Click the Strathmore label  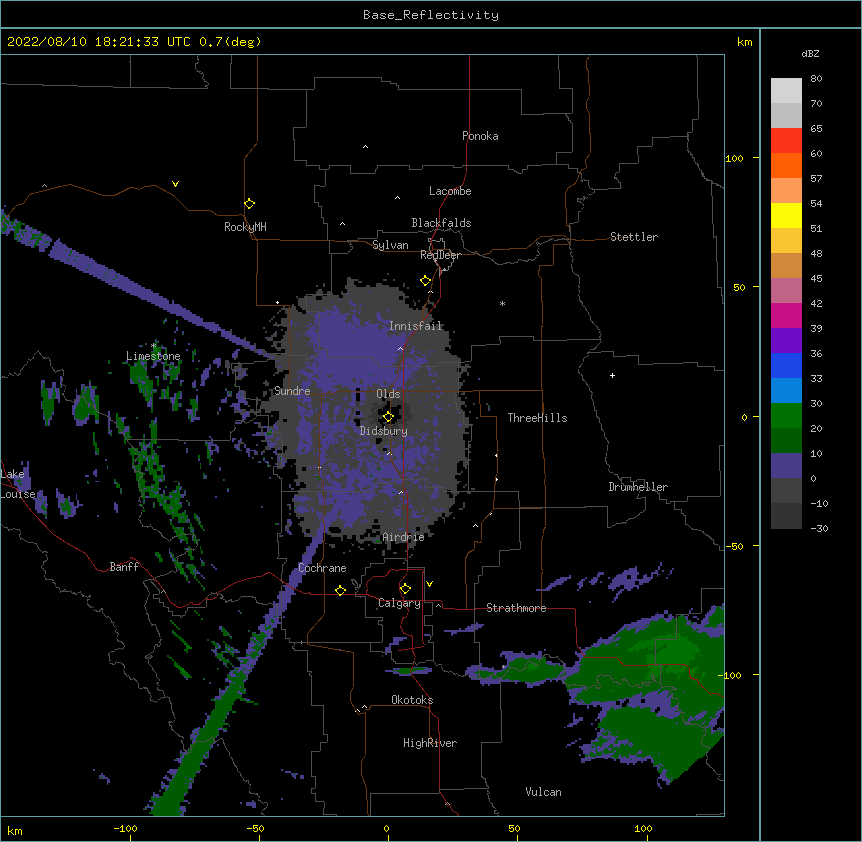(x=516, y=608)
